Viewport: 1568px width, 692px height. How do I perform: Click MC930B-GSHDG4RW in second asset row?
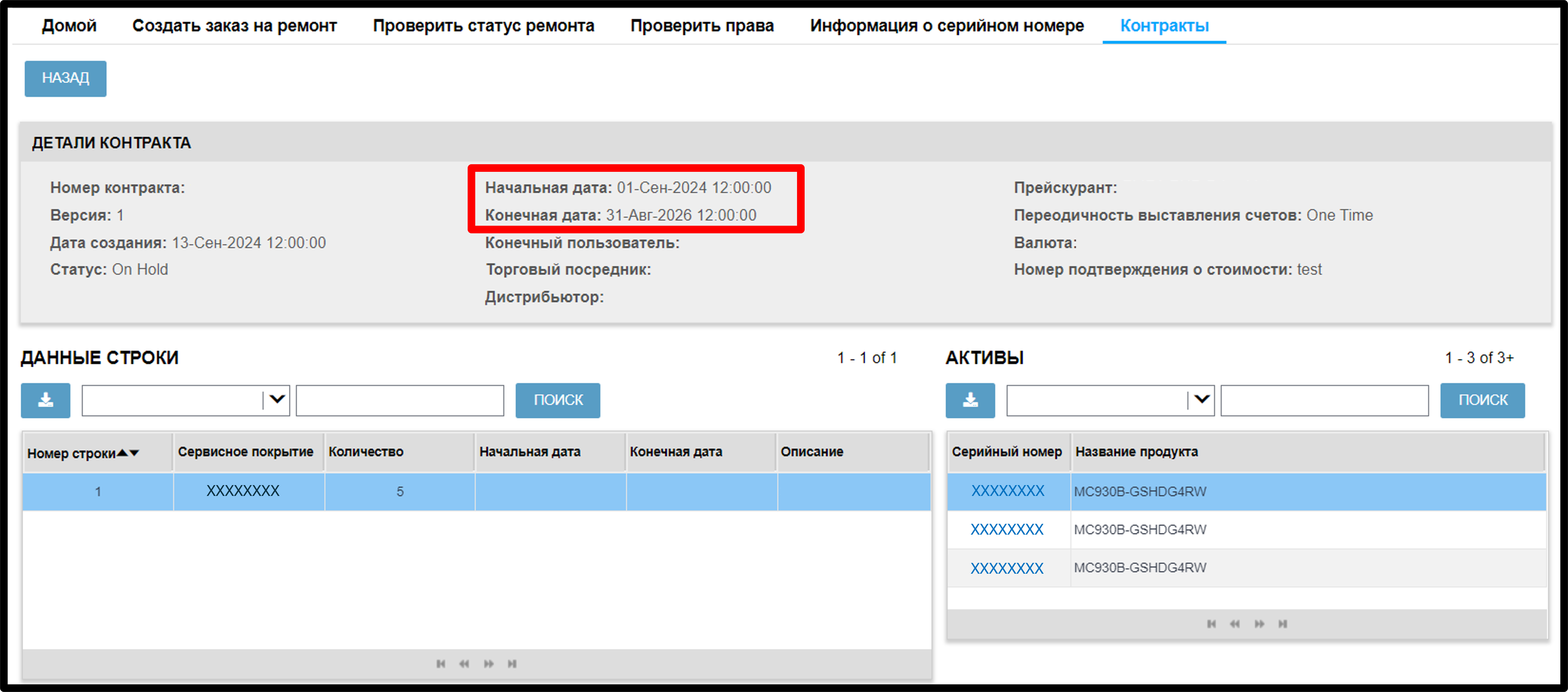1139,530
